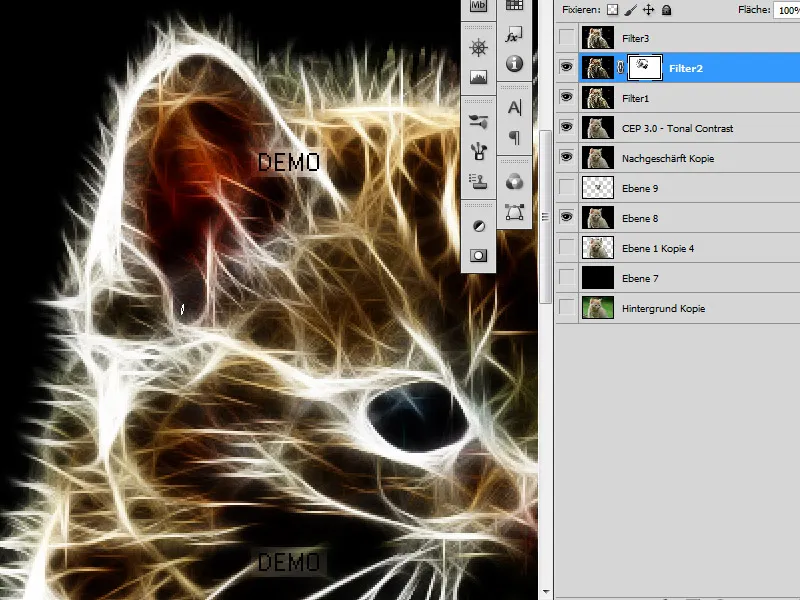Select the Ebene 7 layer name

pyautogui.click(x=640, y=279)
